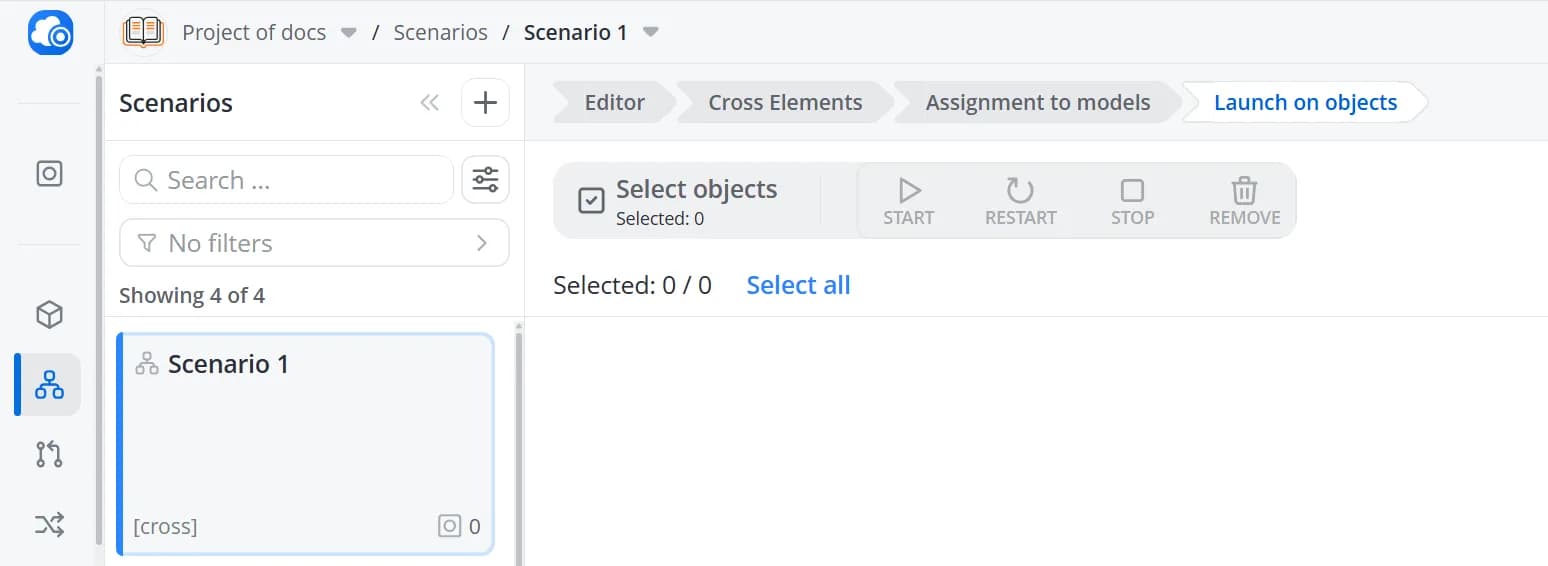Viewport: 1548px width, 566px height.
Task: Focus the scenario Search field
Action: coord(286,180)
